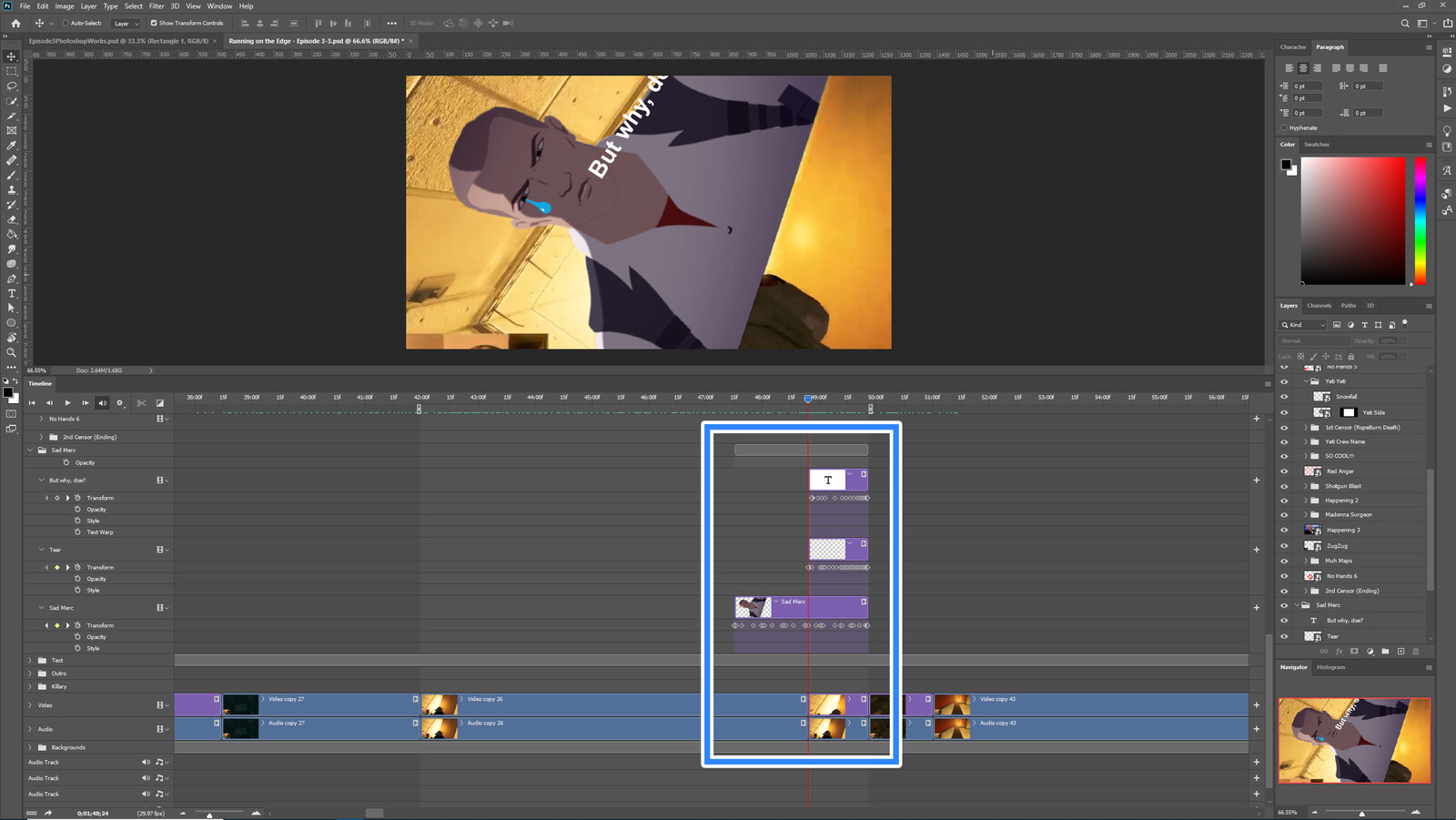Toggle Transform stopwatch for Tear track
The image size is (1456, 820).
point(78,567)
